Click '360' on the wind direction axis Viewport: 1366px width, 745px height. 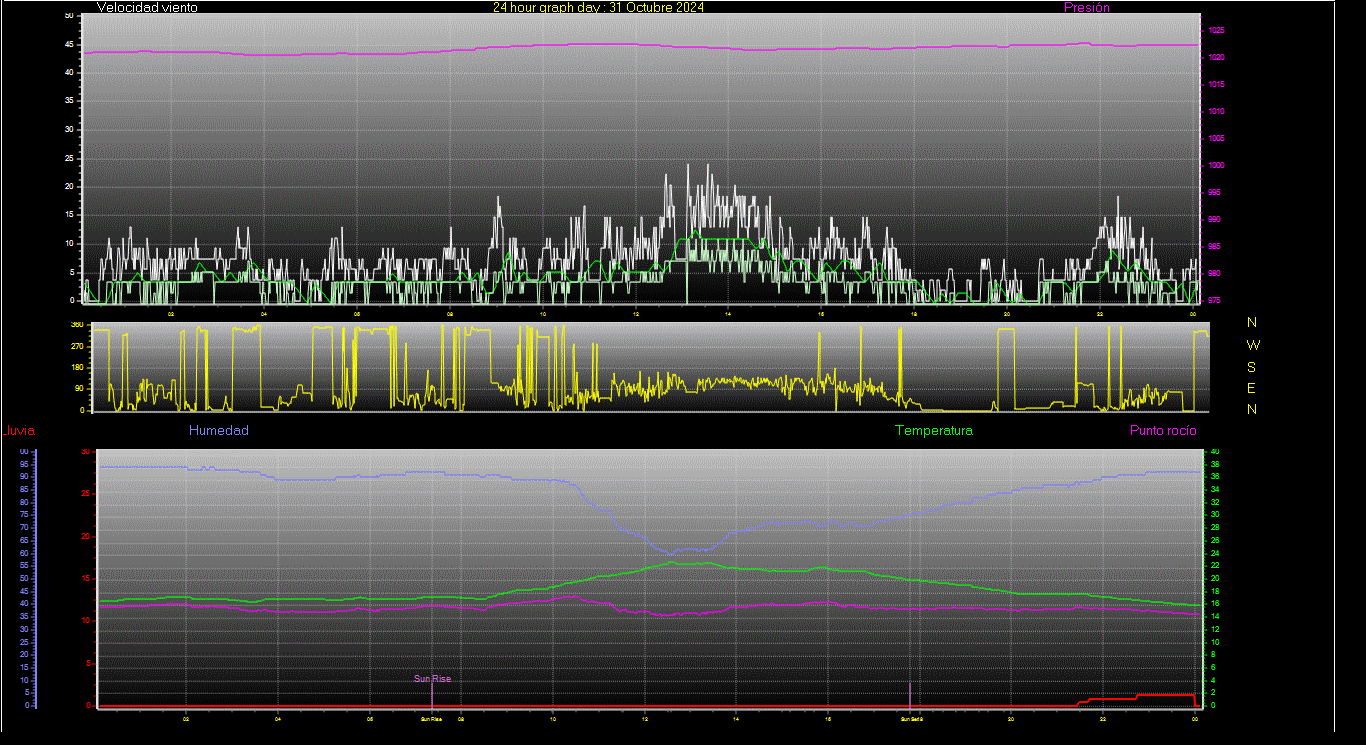[x=76, y=325]
